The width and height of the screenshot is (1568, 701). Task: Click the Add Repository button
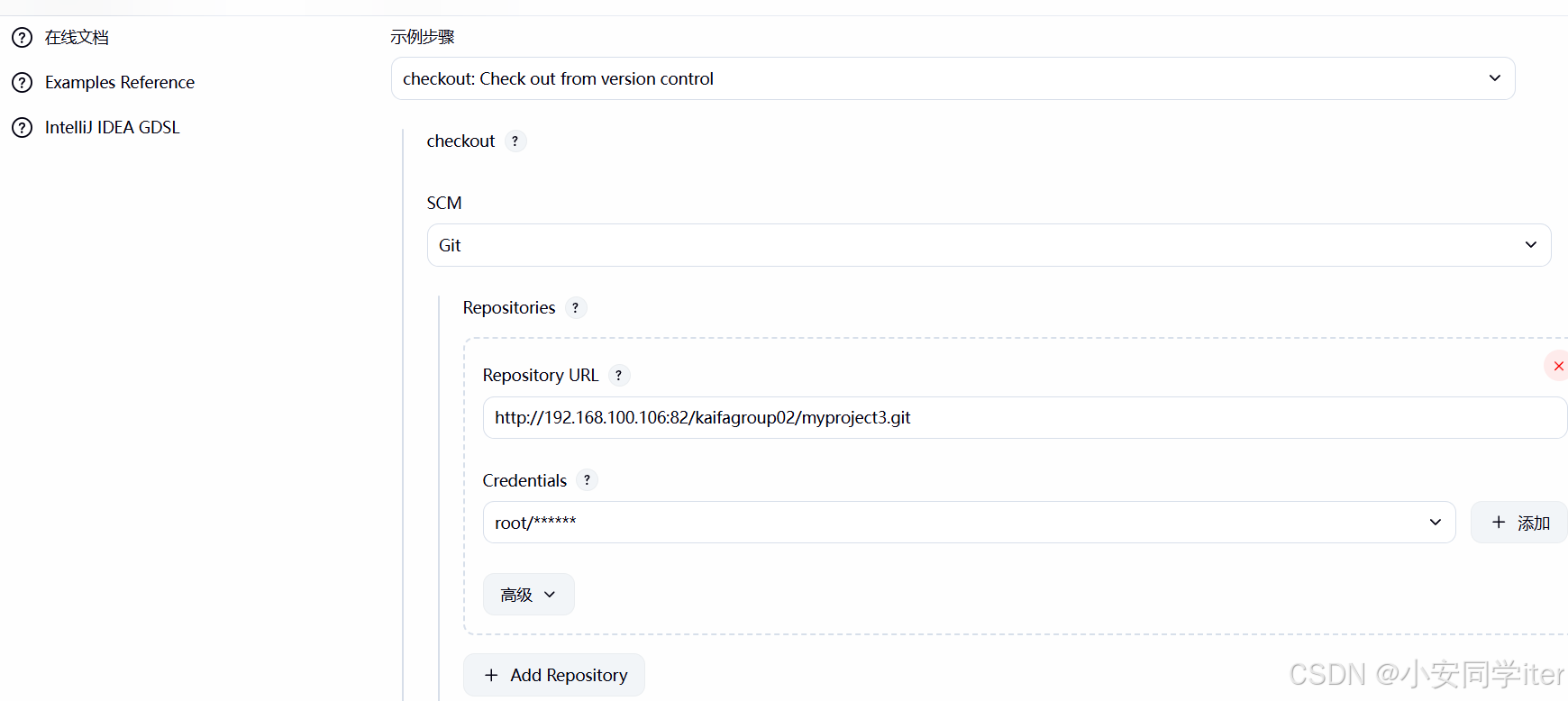point(554,675)
